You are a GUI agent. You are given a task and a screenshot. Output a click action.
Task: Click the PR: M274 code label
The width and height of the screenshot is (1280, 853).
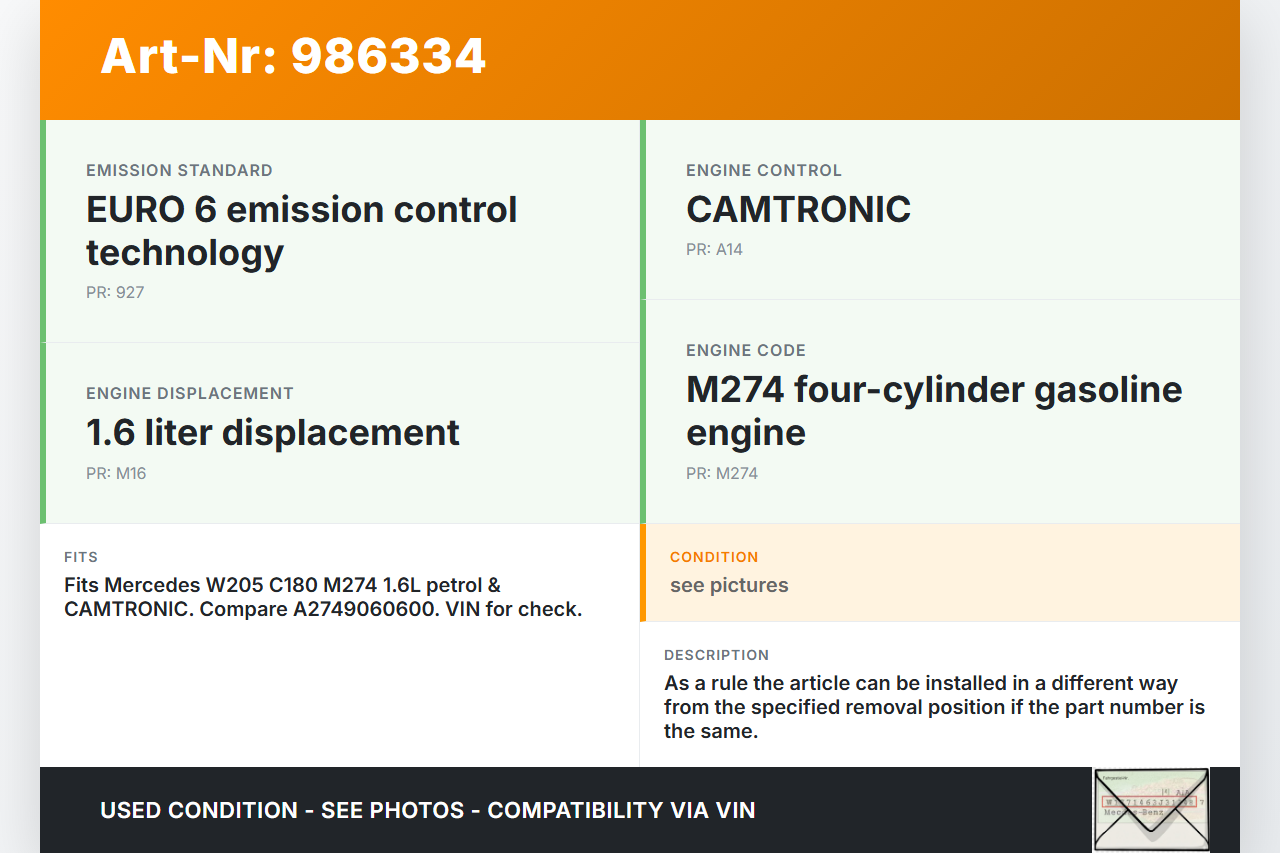point(721,474)
